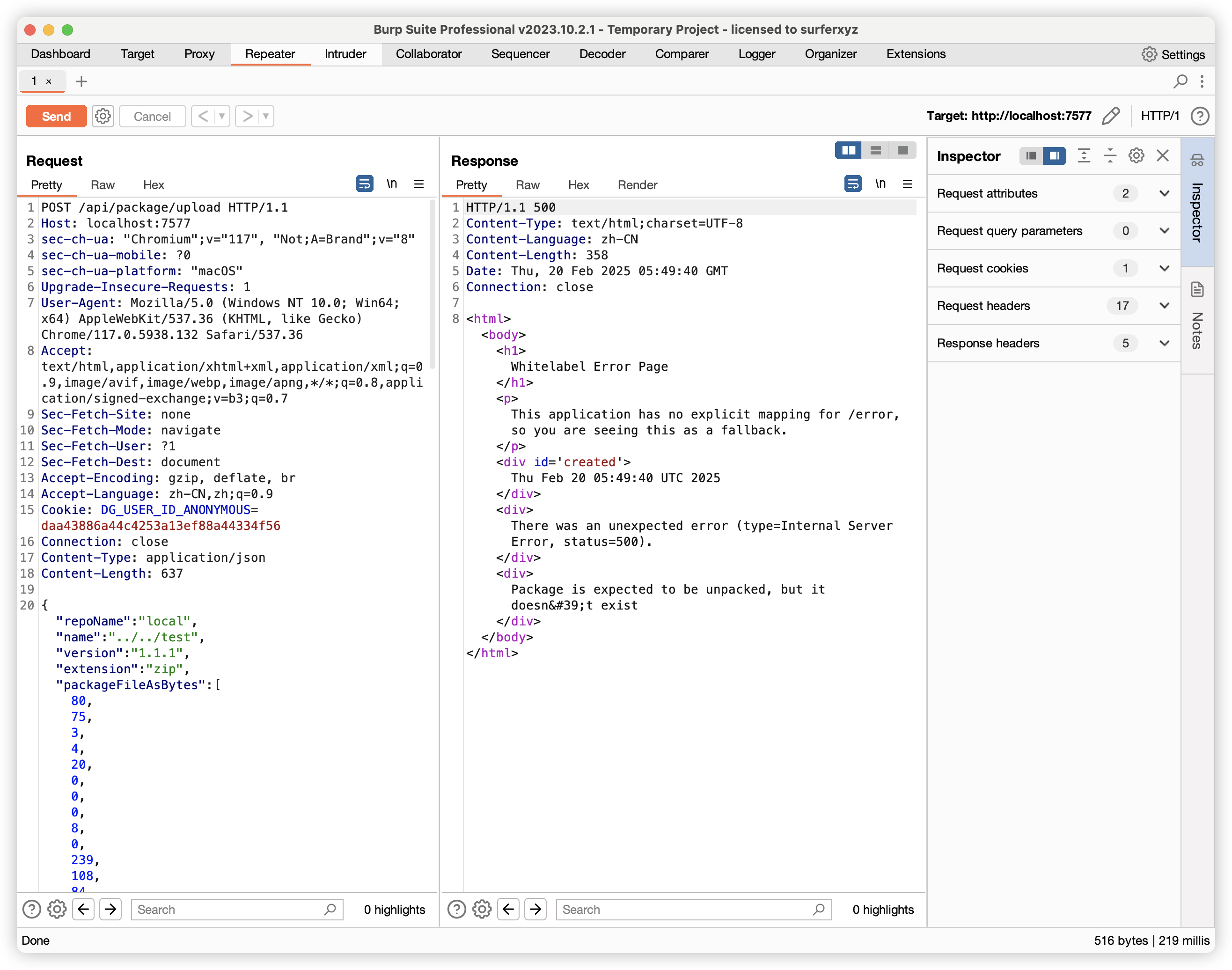Screen dimensions: 1232x970
Task: Open Repeater help question icon
Action: coord(1200,116)
